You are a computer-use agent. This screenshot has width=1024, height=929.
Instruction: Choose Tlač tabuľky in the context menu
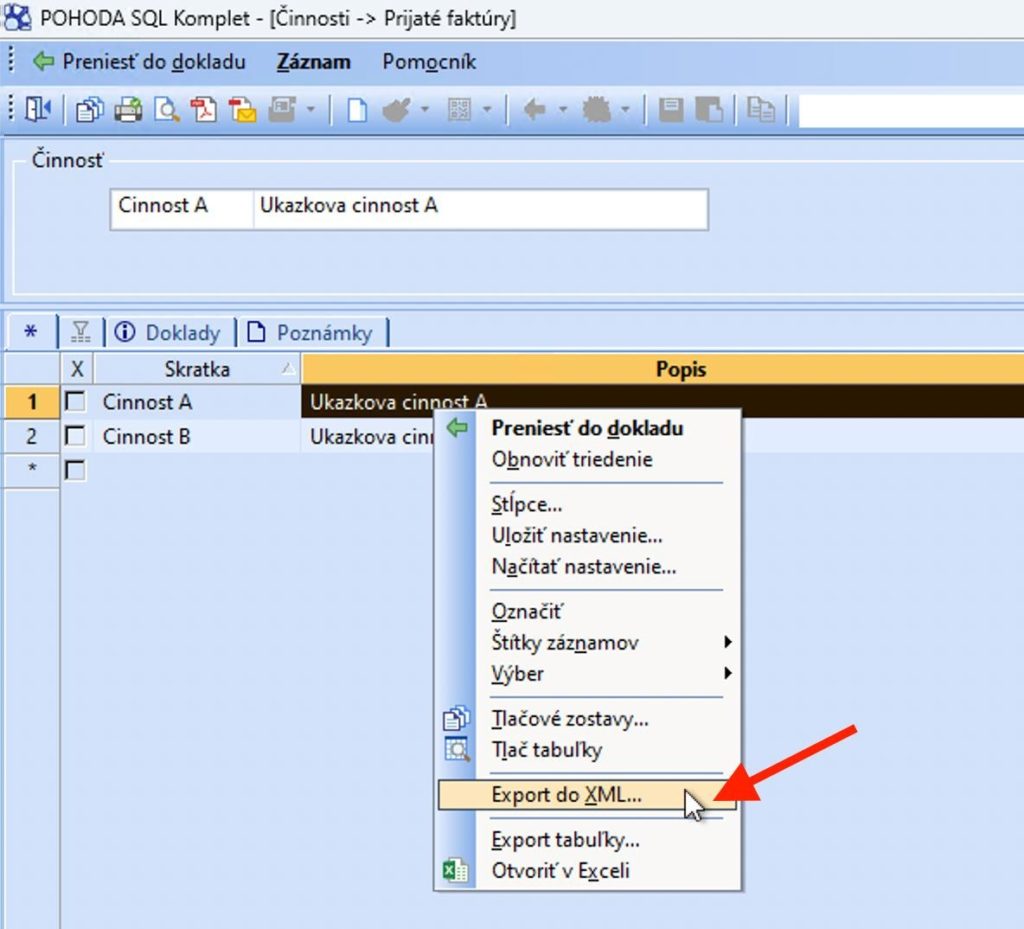click(x=587, y=749)
